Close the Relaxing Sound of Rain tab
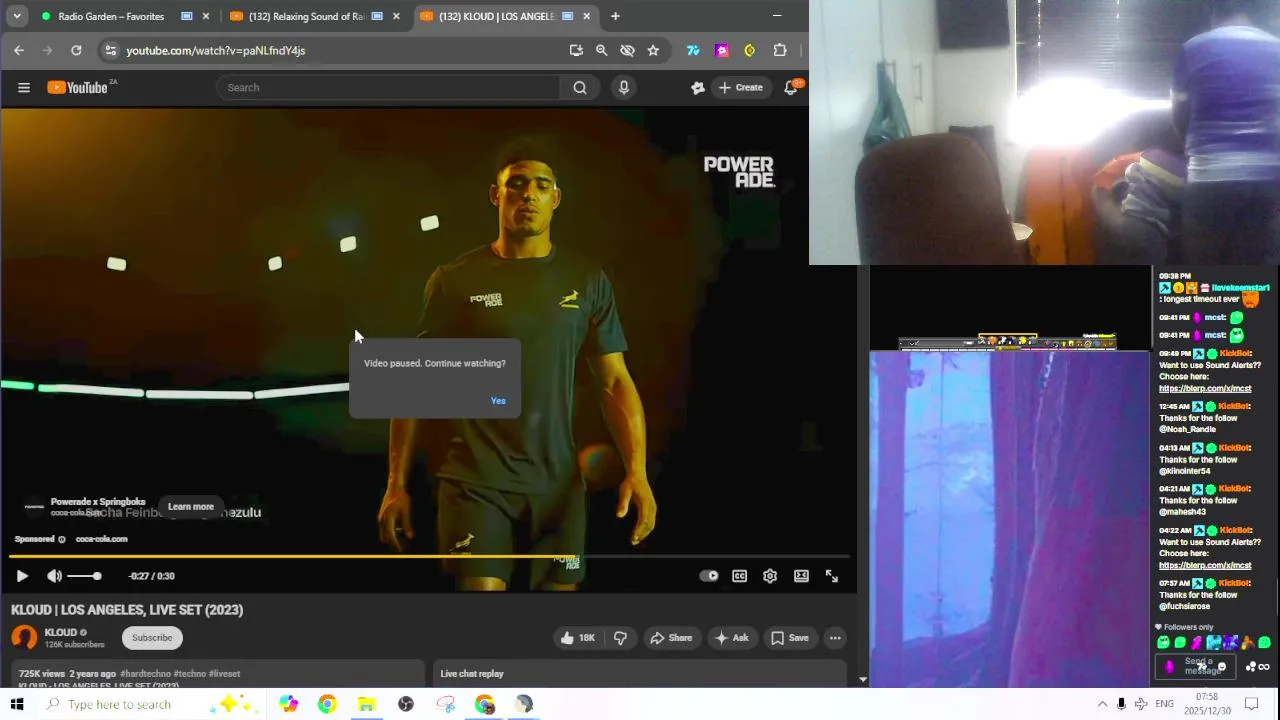This screenshot has height=720, width=1280. tap(396, 16)
